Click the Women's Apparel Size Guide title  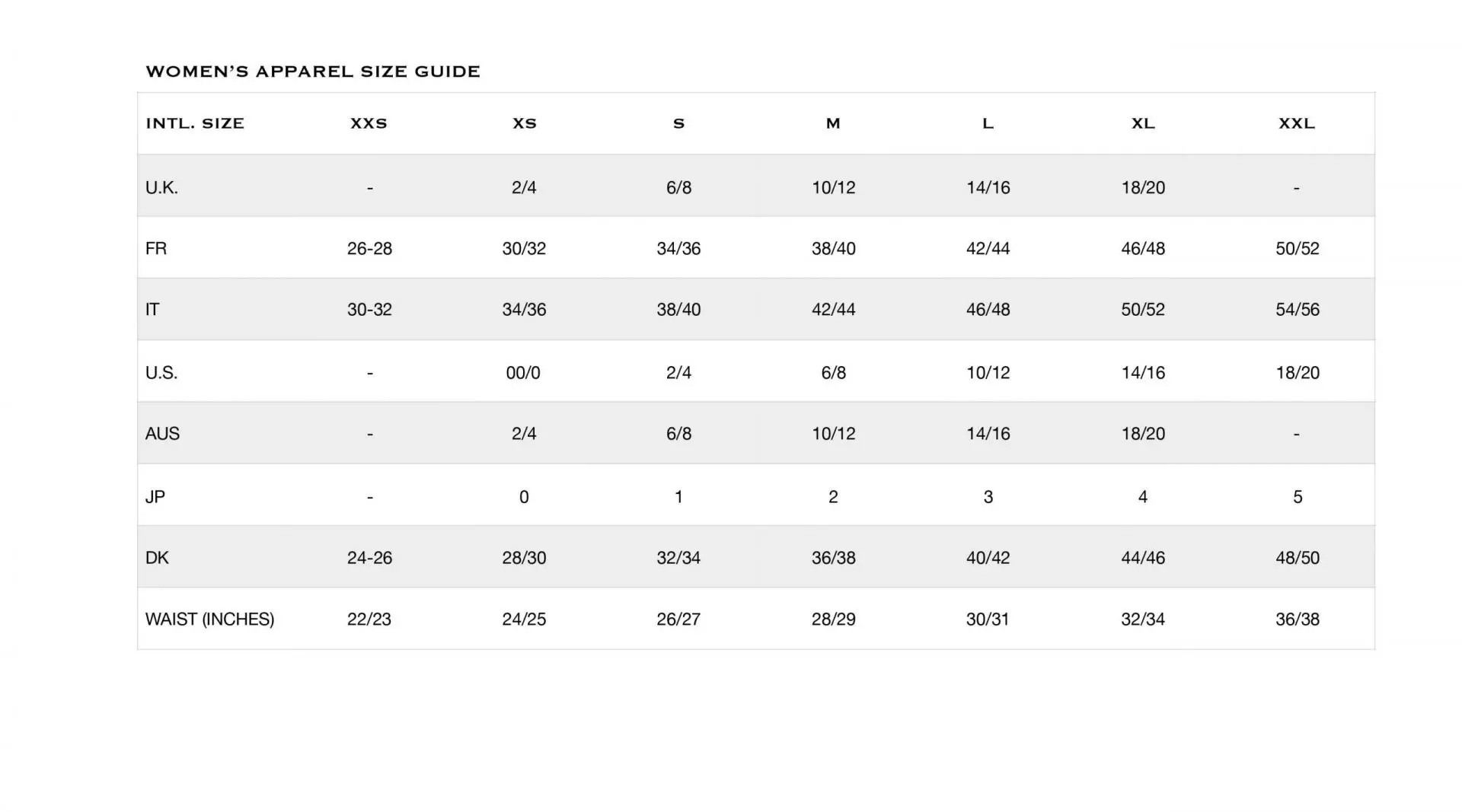(x=312, y=72)
